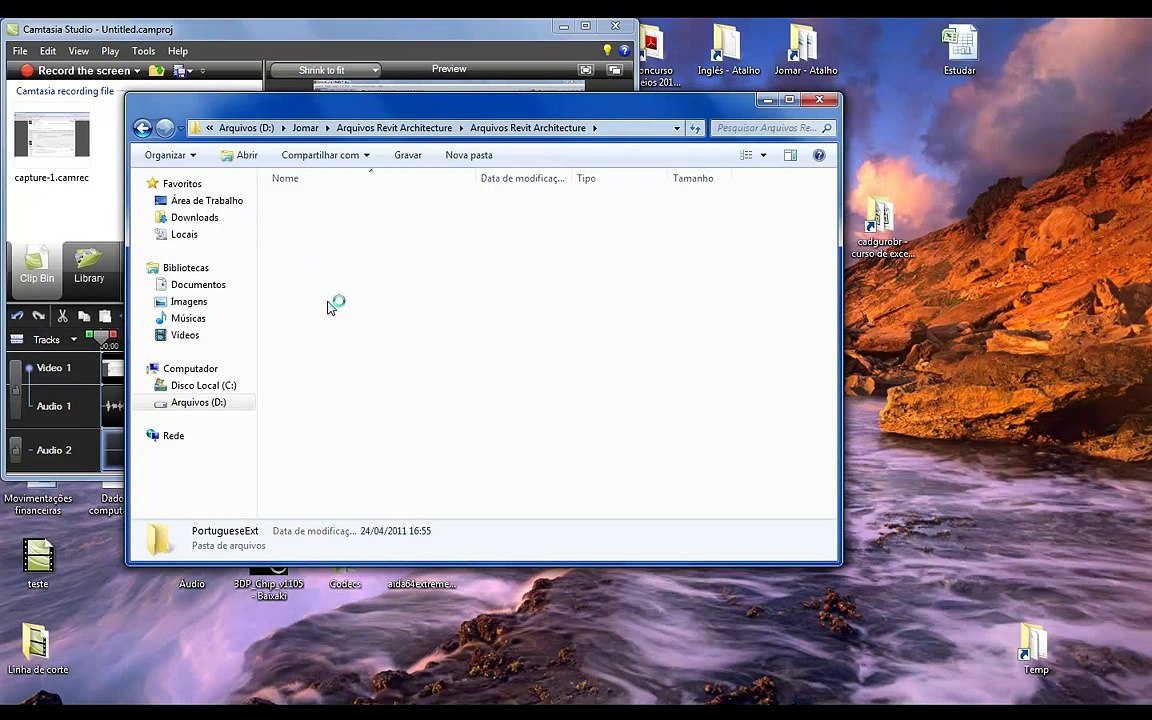Open the Help menu in Camtasia

click(178, 51)
